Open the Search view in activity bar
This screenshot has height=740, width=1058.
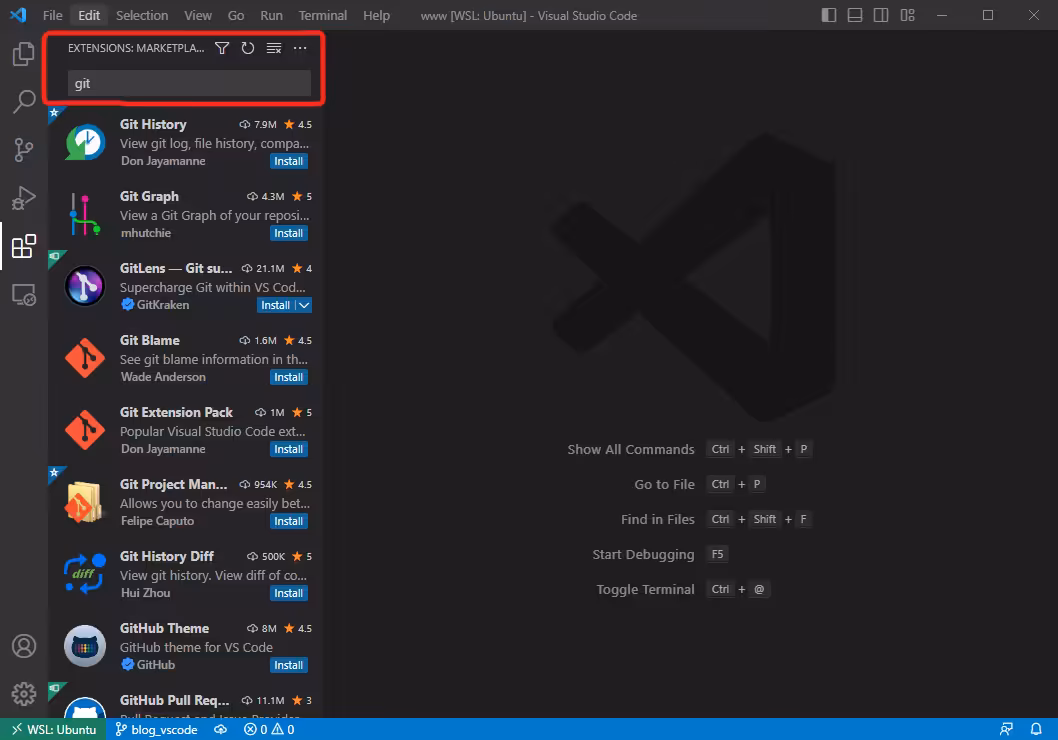point(24,102)
